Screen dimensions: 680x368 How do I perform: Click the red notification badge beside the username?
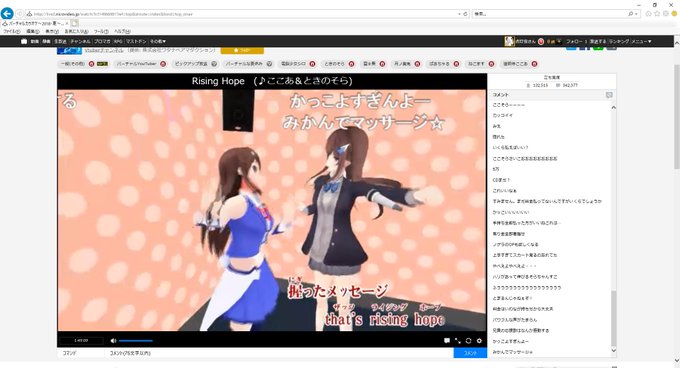[541, 42]
